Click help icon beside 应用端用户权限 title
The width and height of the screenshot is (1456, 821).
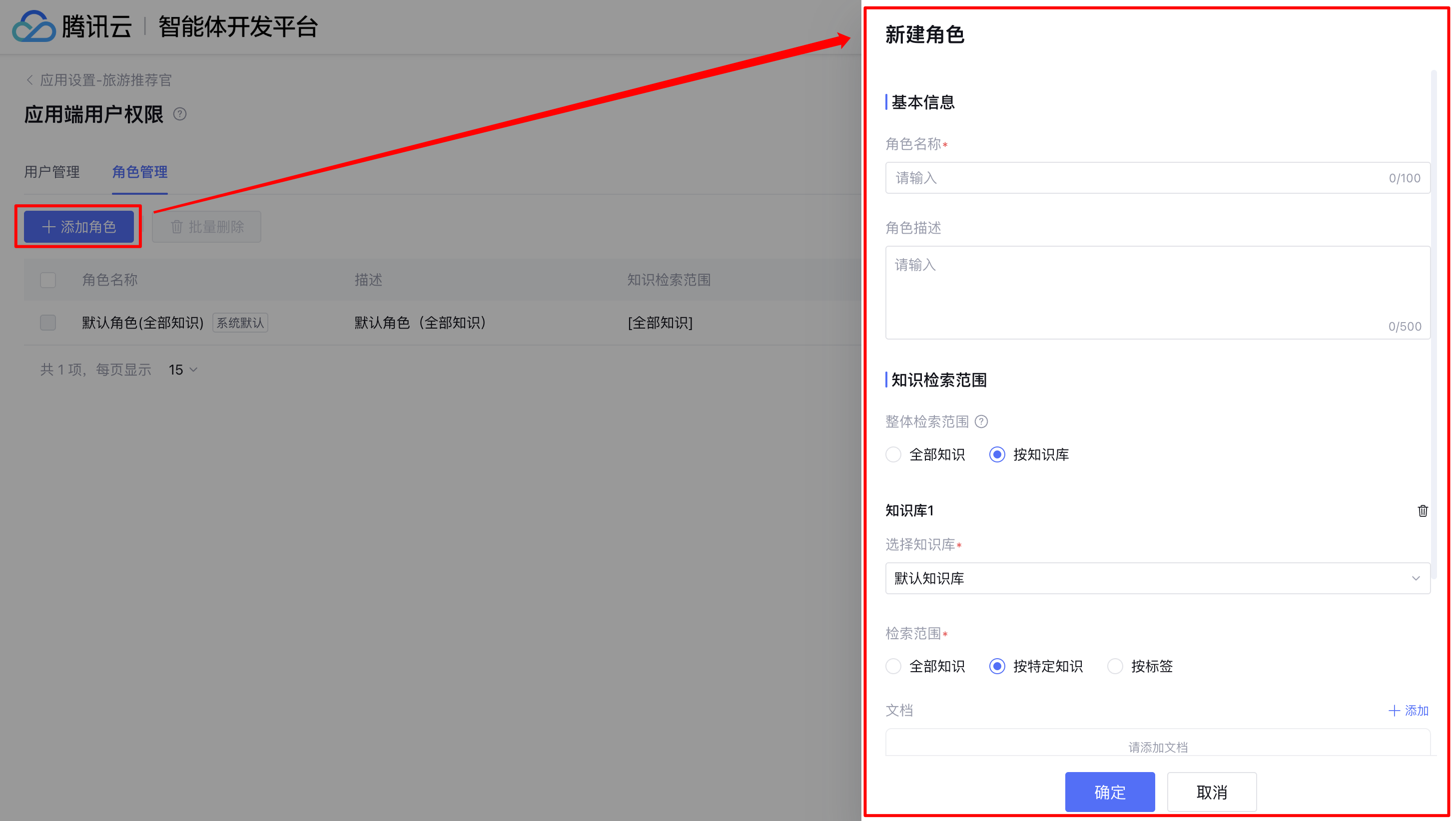coord(180,114)
